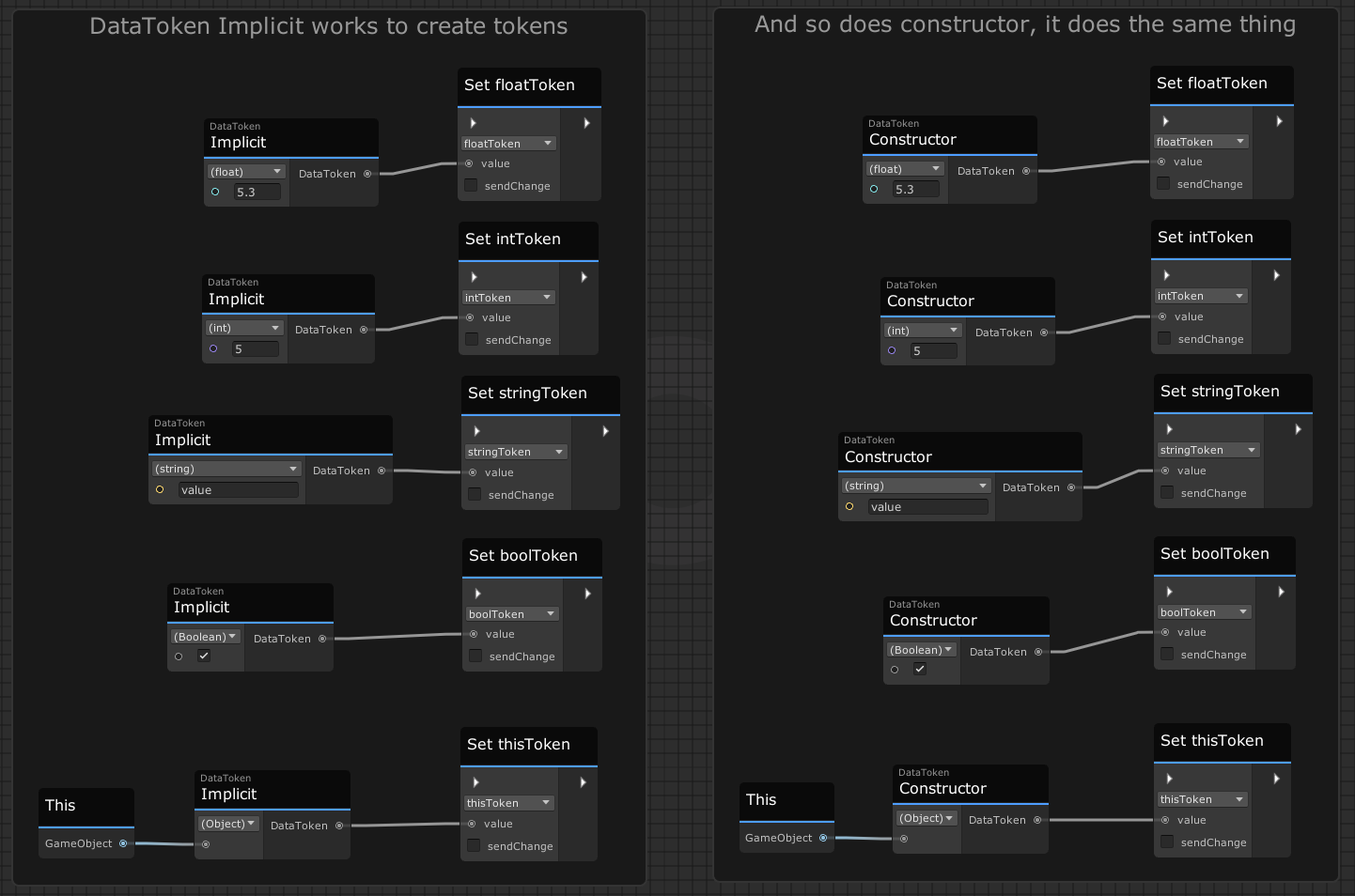The image size is (1355, 896).
Task: Open stringToken variable dropdown in right Set node
Action: tap(1207, 450)
